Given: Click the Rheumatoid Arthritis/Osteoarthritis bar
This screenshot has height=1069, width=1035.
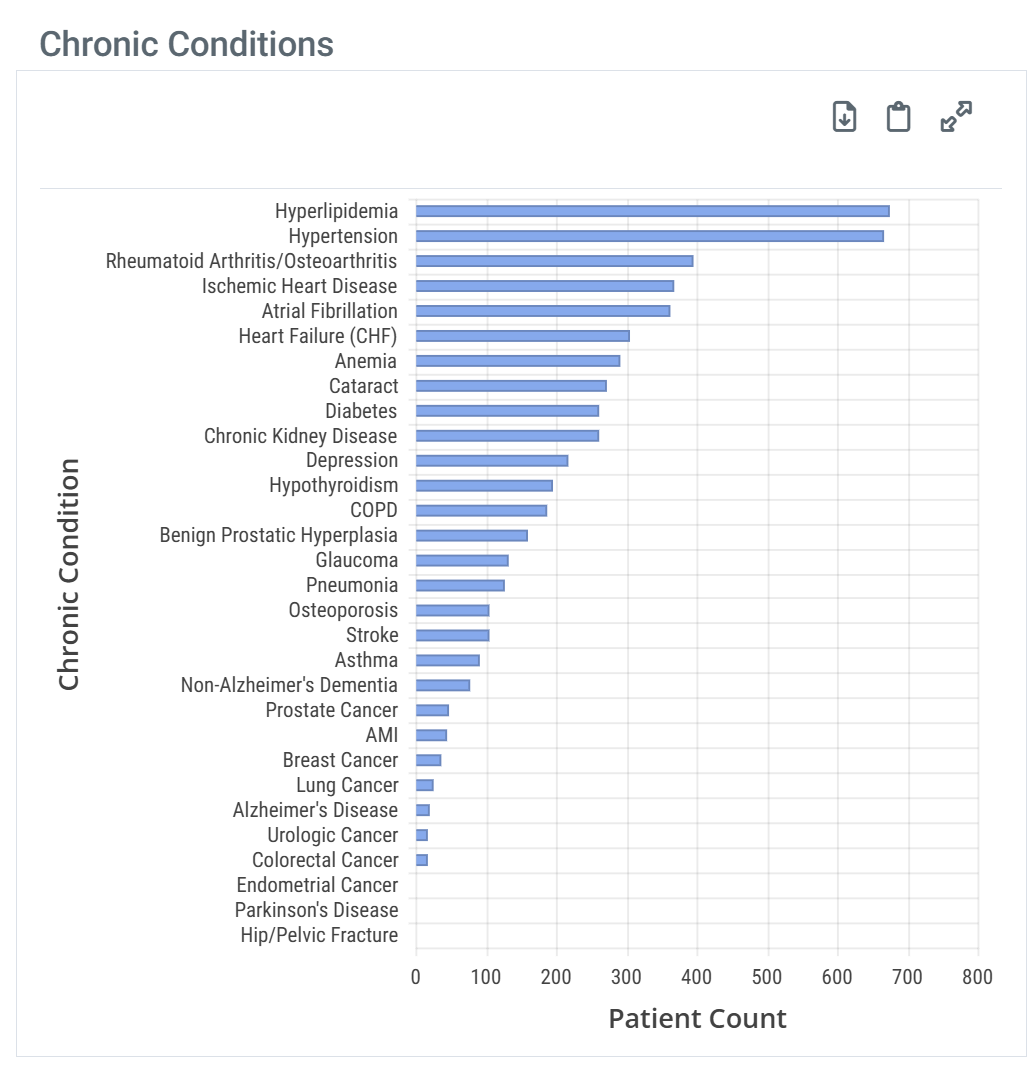Looking at the screenshot, I should (x=554, y=261).
